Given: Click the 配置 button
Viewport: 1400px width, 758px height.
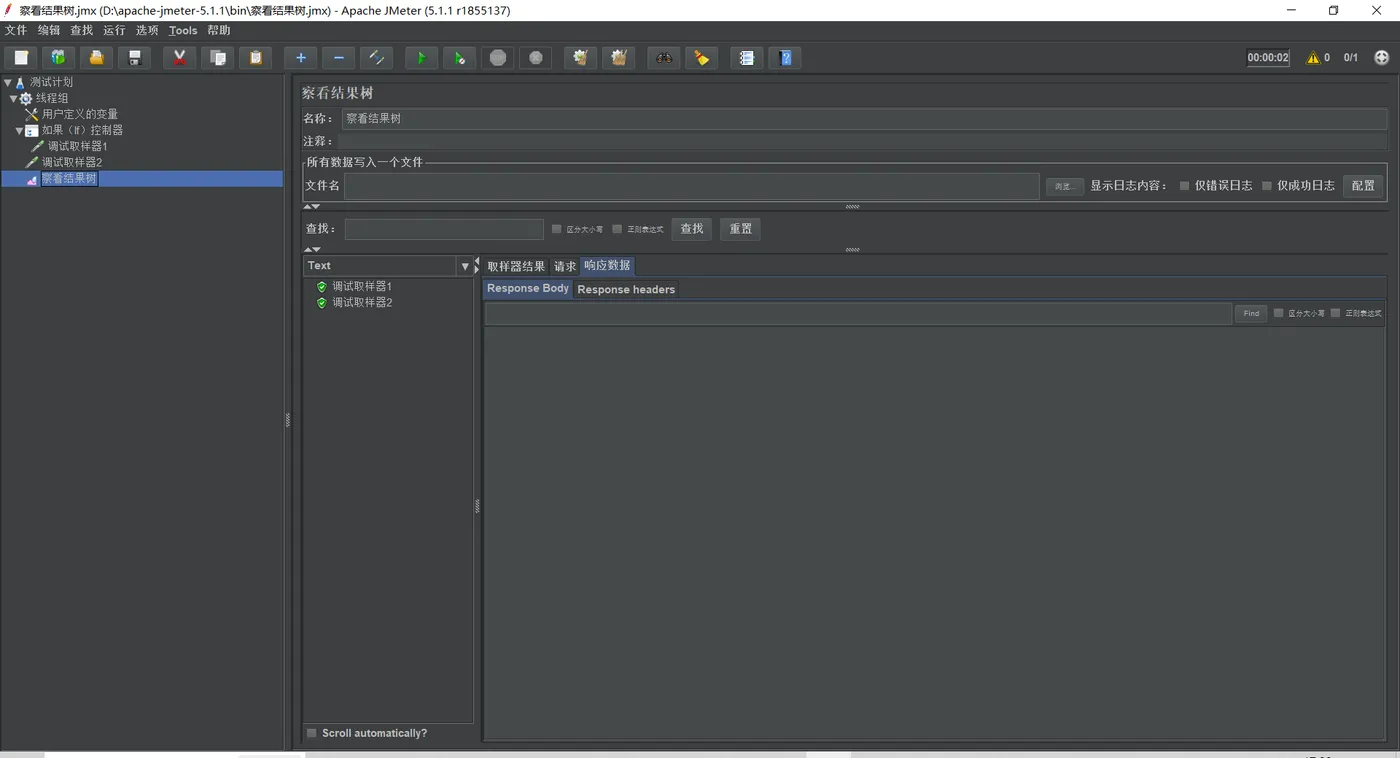Looking at the screenshot, I should click(x=1363, y=185).
